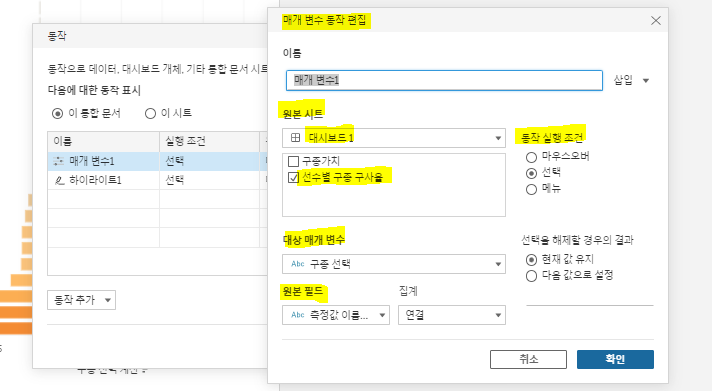
Task: Open the 측정값 이름 source field dropdown
Action: point(336,315)
